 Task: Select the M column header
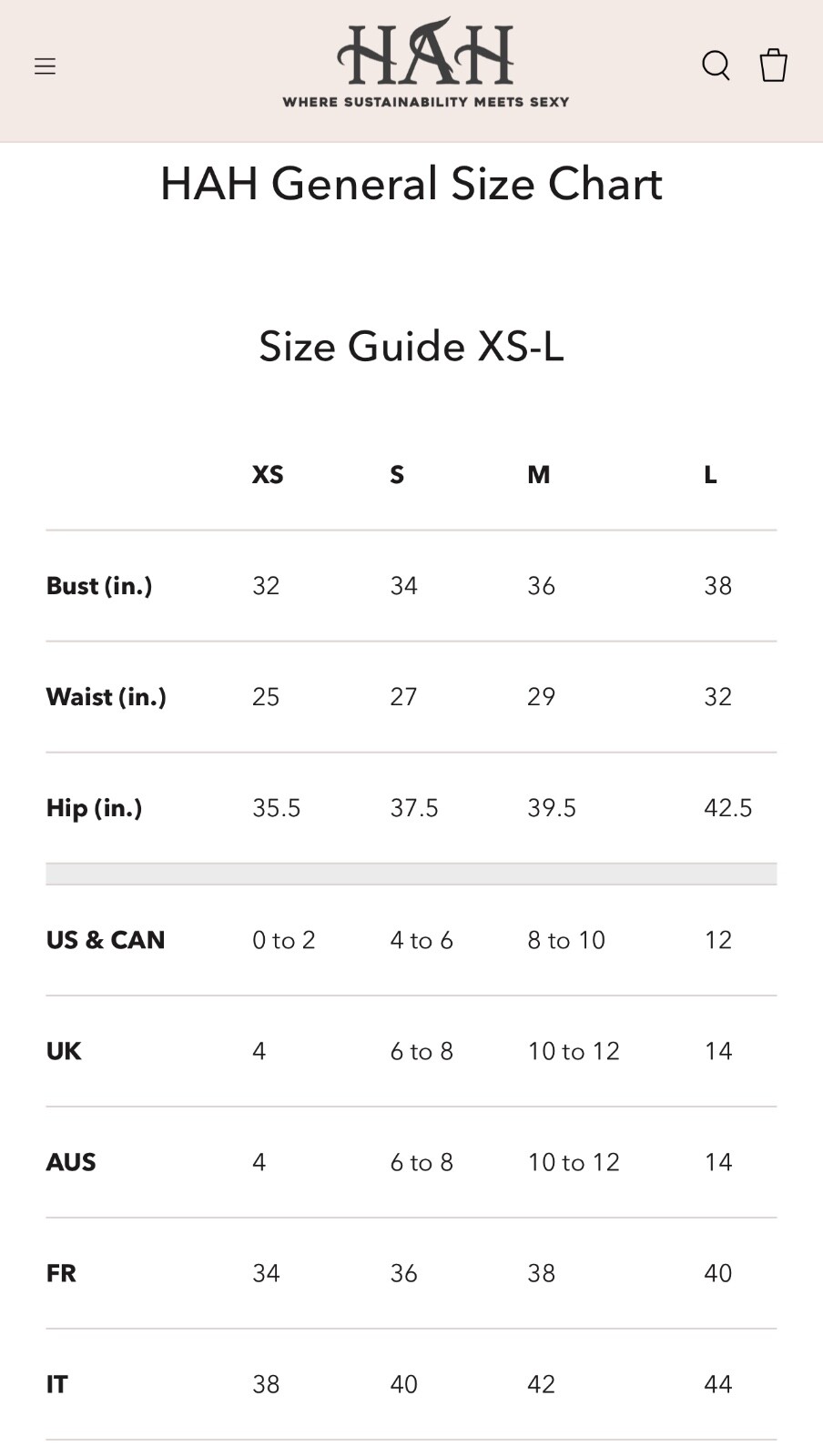point(538,475)
